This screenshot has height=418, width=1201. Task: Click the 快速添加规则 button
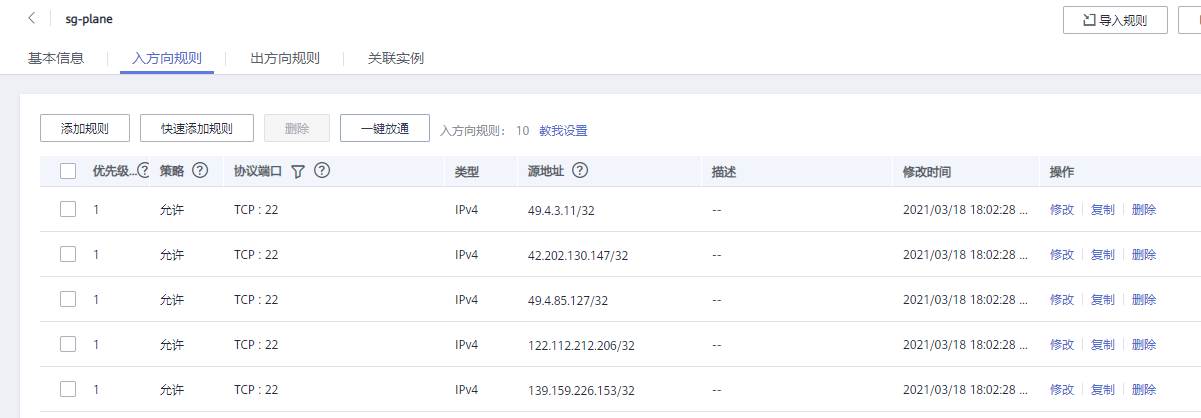click(x=197, y=129)
